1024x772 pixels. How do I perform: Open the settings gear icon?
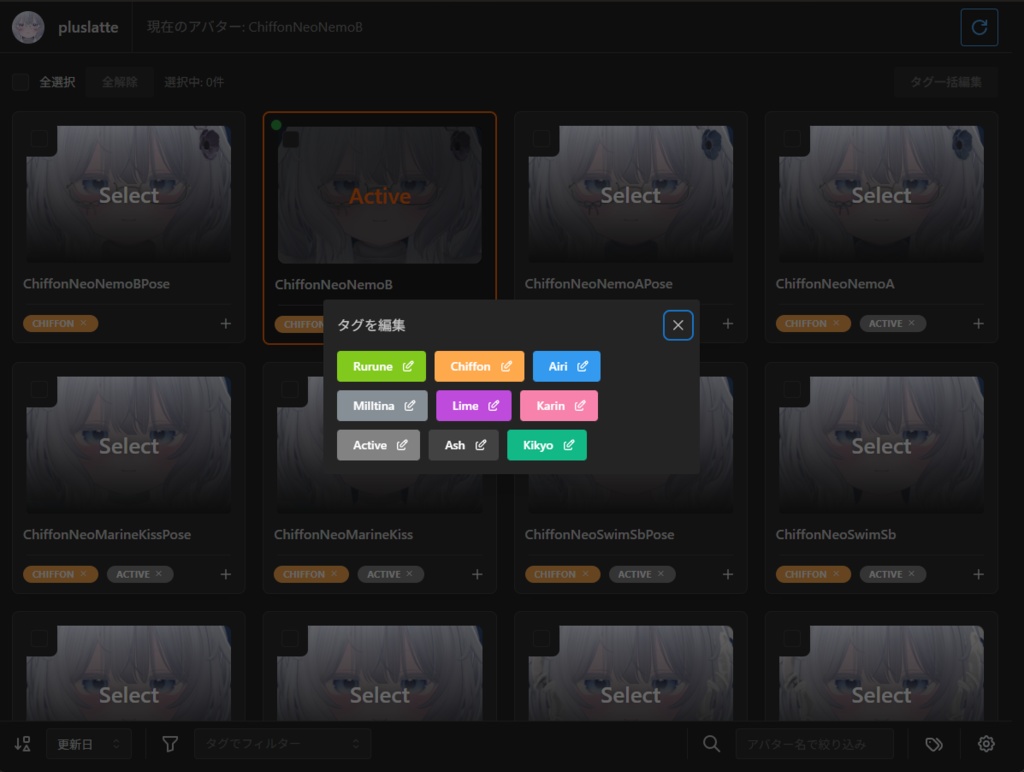(x=986, y=744)
